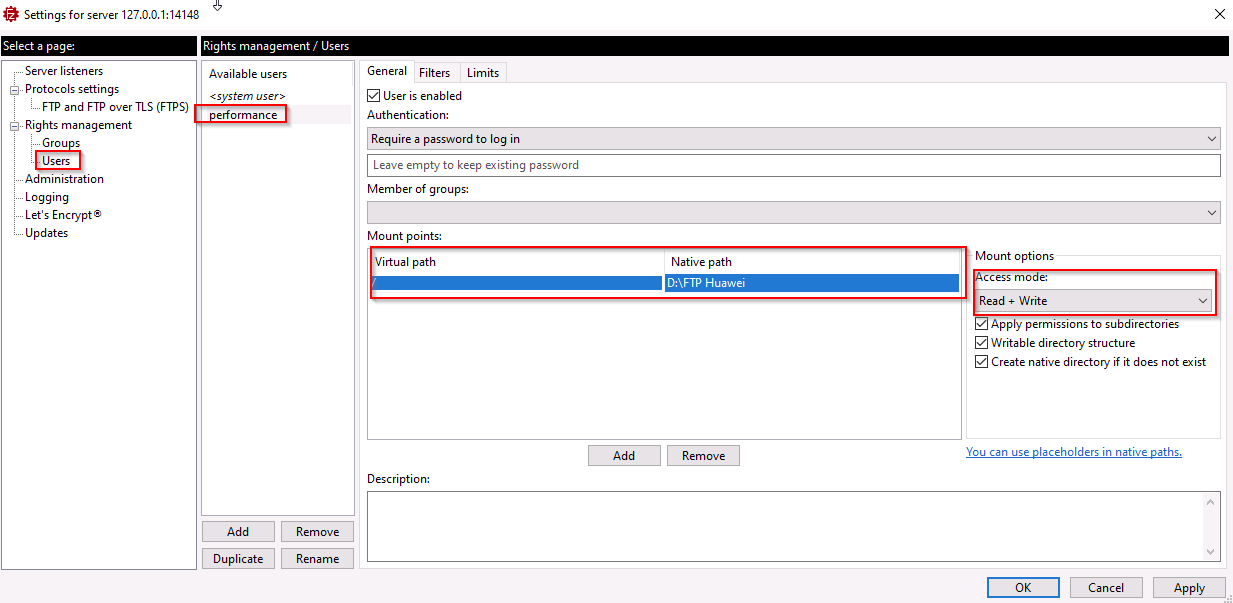Toggle 'Create native directory if it does not exist'
The image size is (1233, 603).
pos(982,361)
